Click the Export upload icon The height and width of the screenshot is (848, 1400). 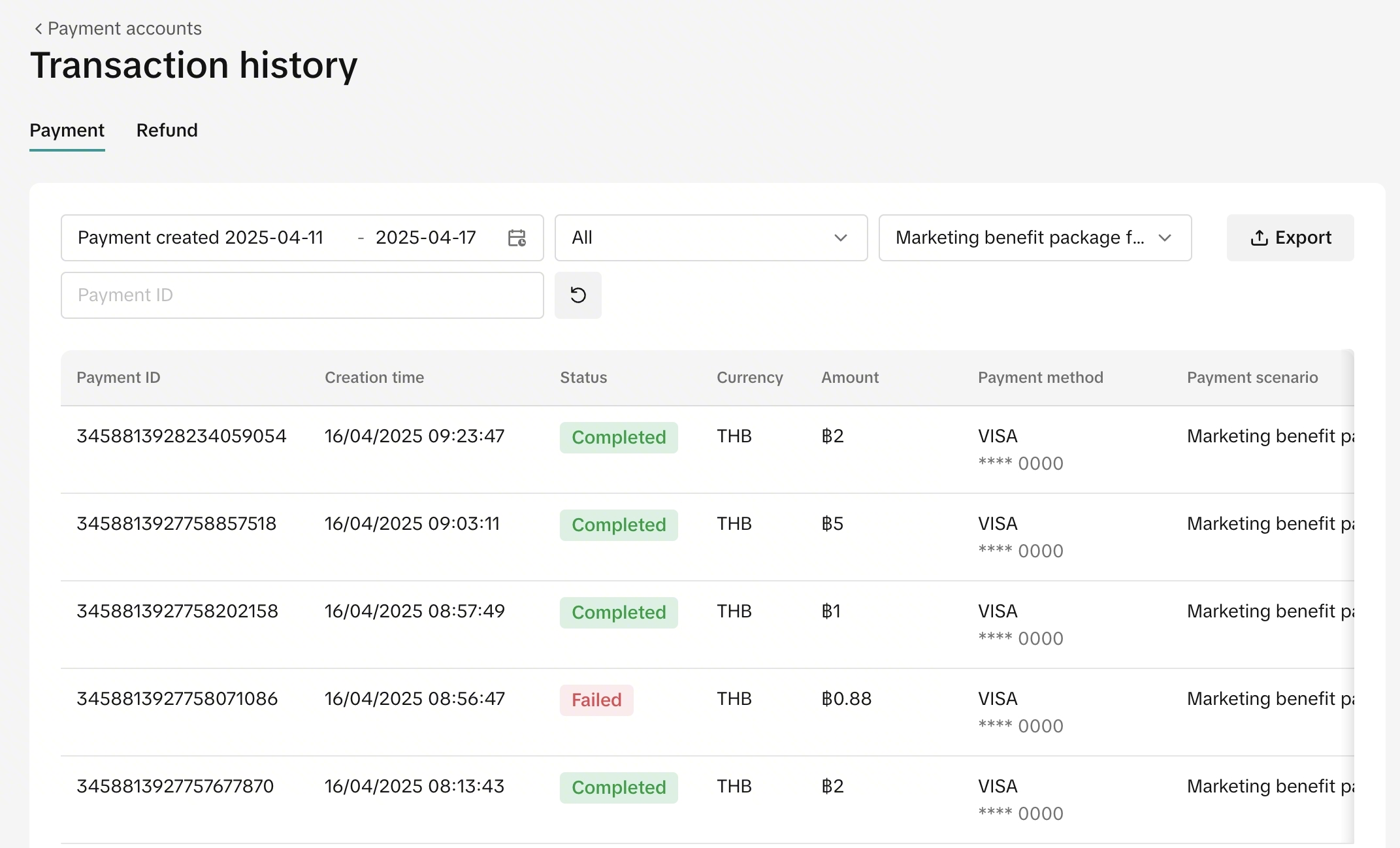coord(1259,238)
